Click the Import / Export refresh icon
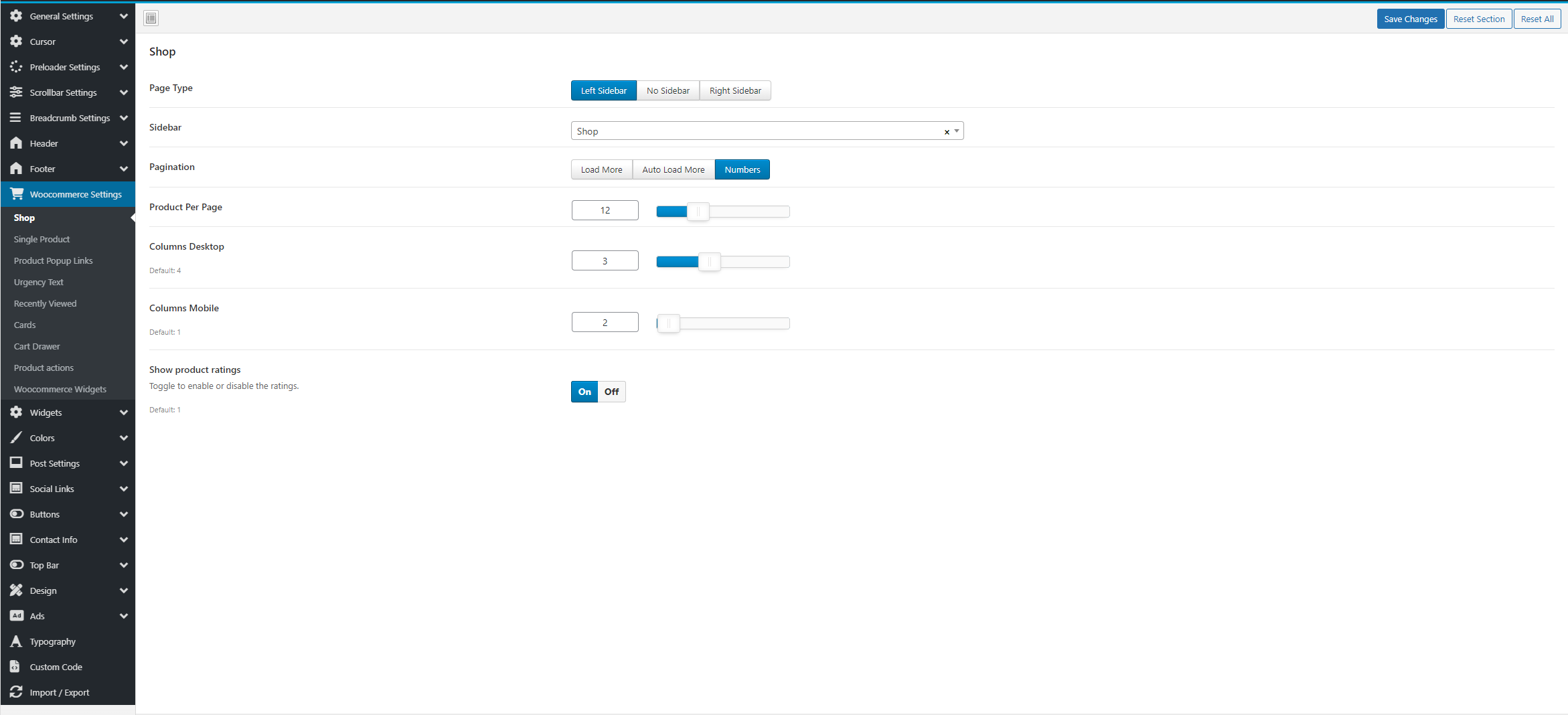Screen dimensions: 1568x715 click(16, 692)
